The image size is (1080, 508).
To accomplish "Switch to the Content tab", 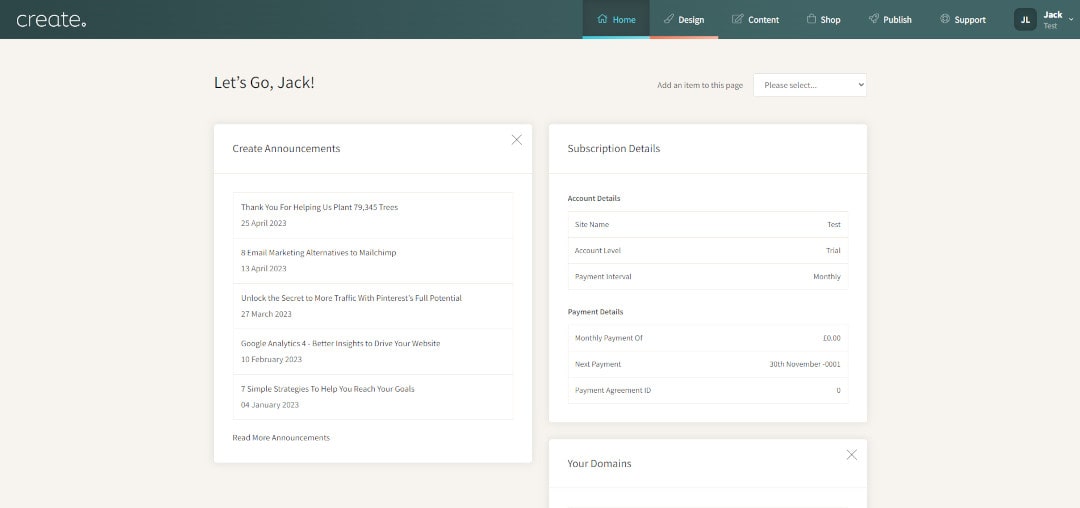I will click(x=755, y=19).
